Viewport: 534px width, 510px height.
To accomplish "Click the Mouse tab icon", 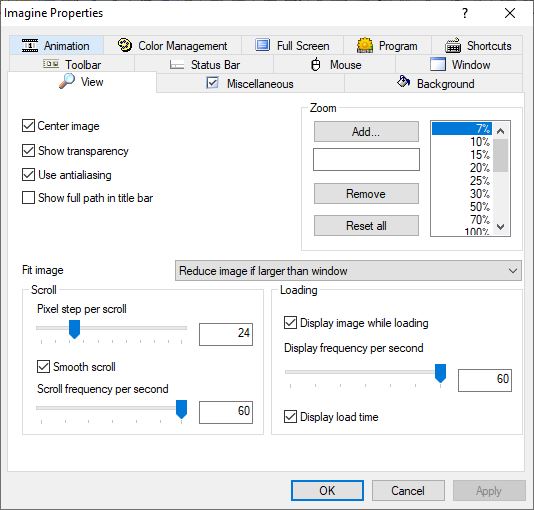I will (316, 64).
